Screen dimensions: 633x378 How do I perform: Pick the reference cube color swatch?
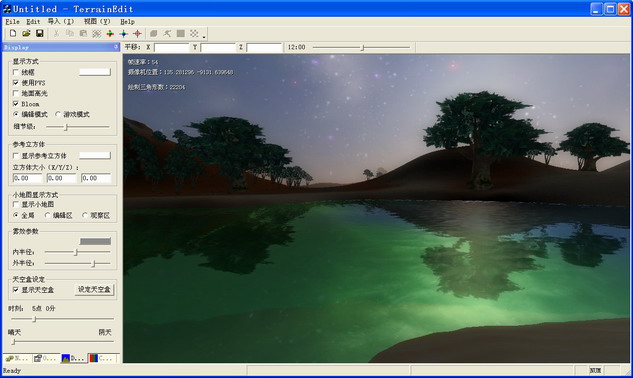pyautogui.click(x=95, y=155)
